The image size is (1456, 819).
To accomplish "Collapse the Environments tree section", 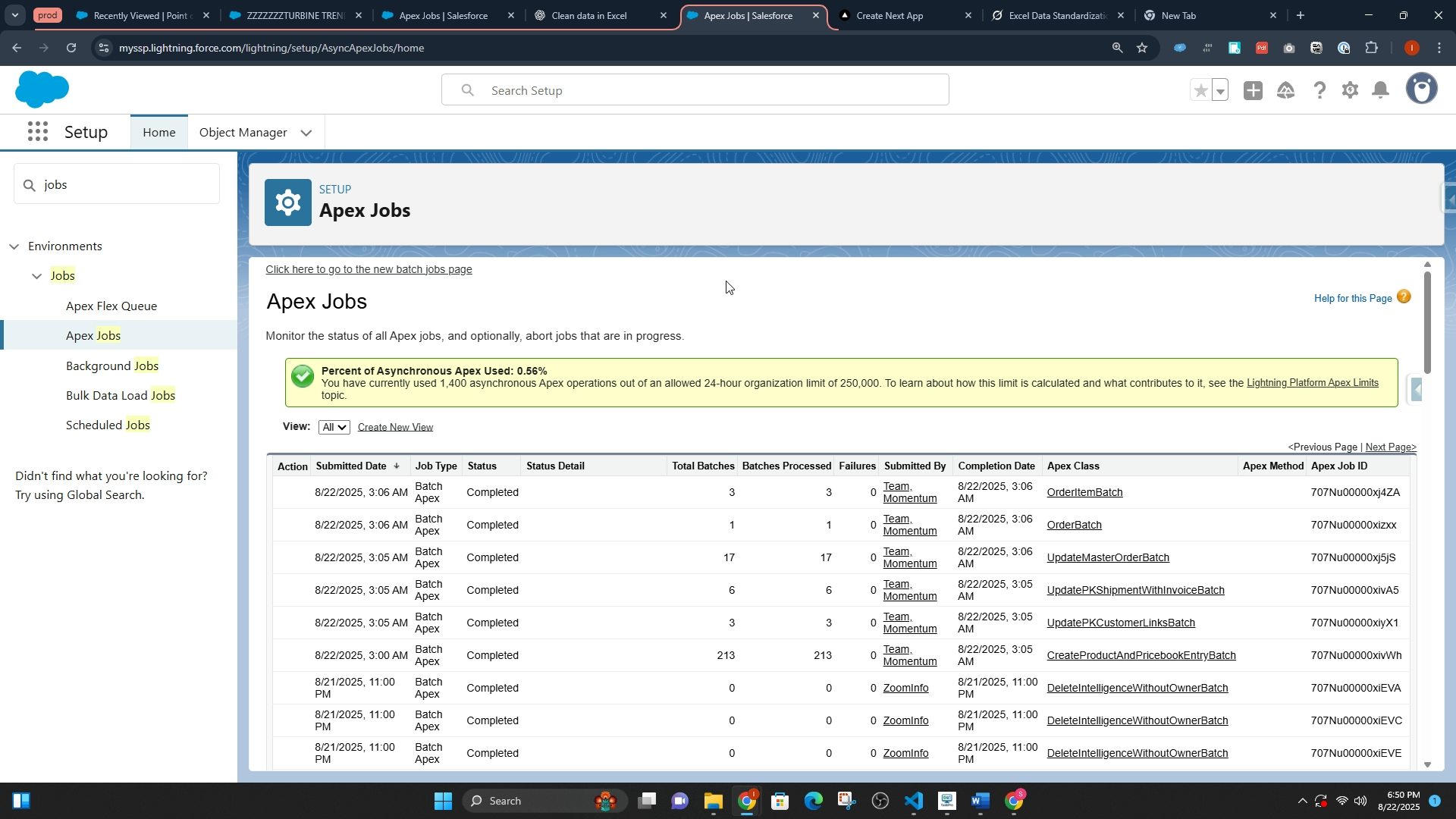I will 14,246.
